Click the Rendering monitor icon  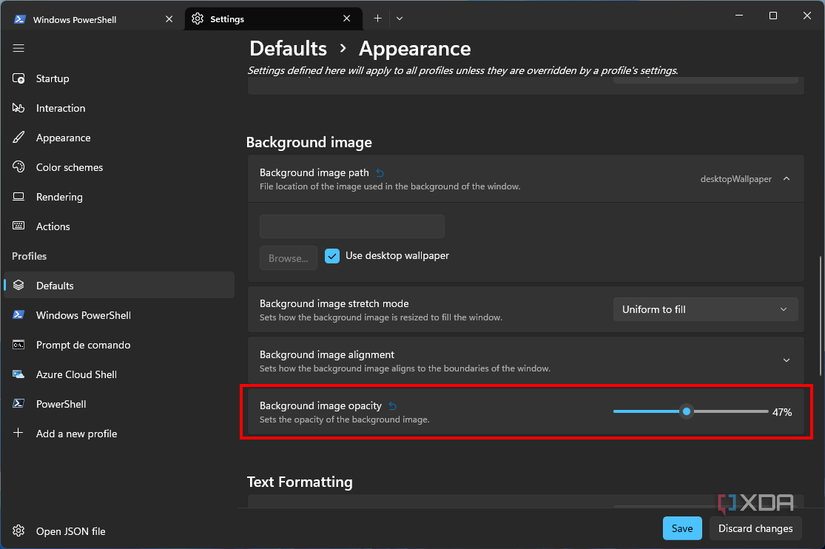pyautogui.click(x=18, y=197)
